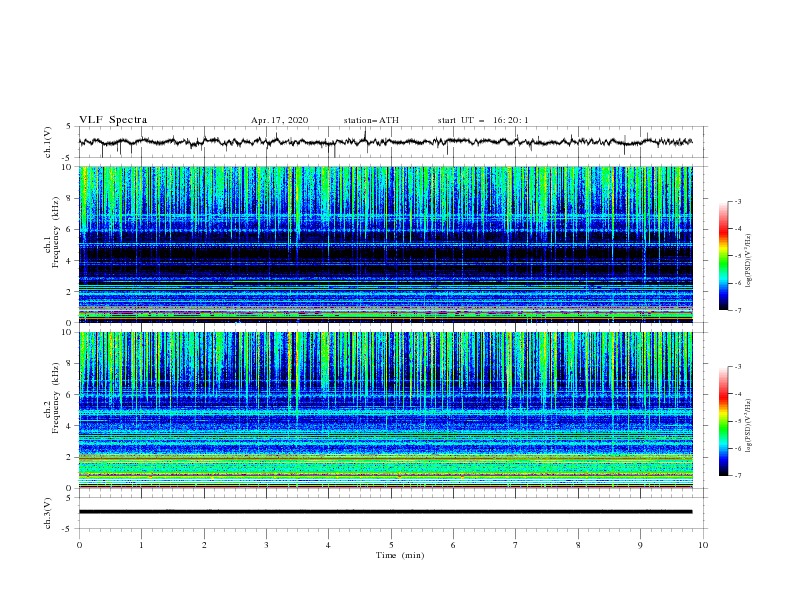
Task: Click the "7" tick on the time axis
Action: [515, 545]
